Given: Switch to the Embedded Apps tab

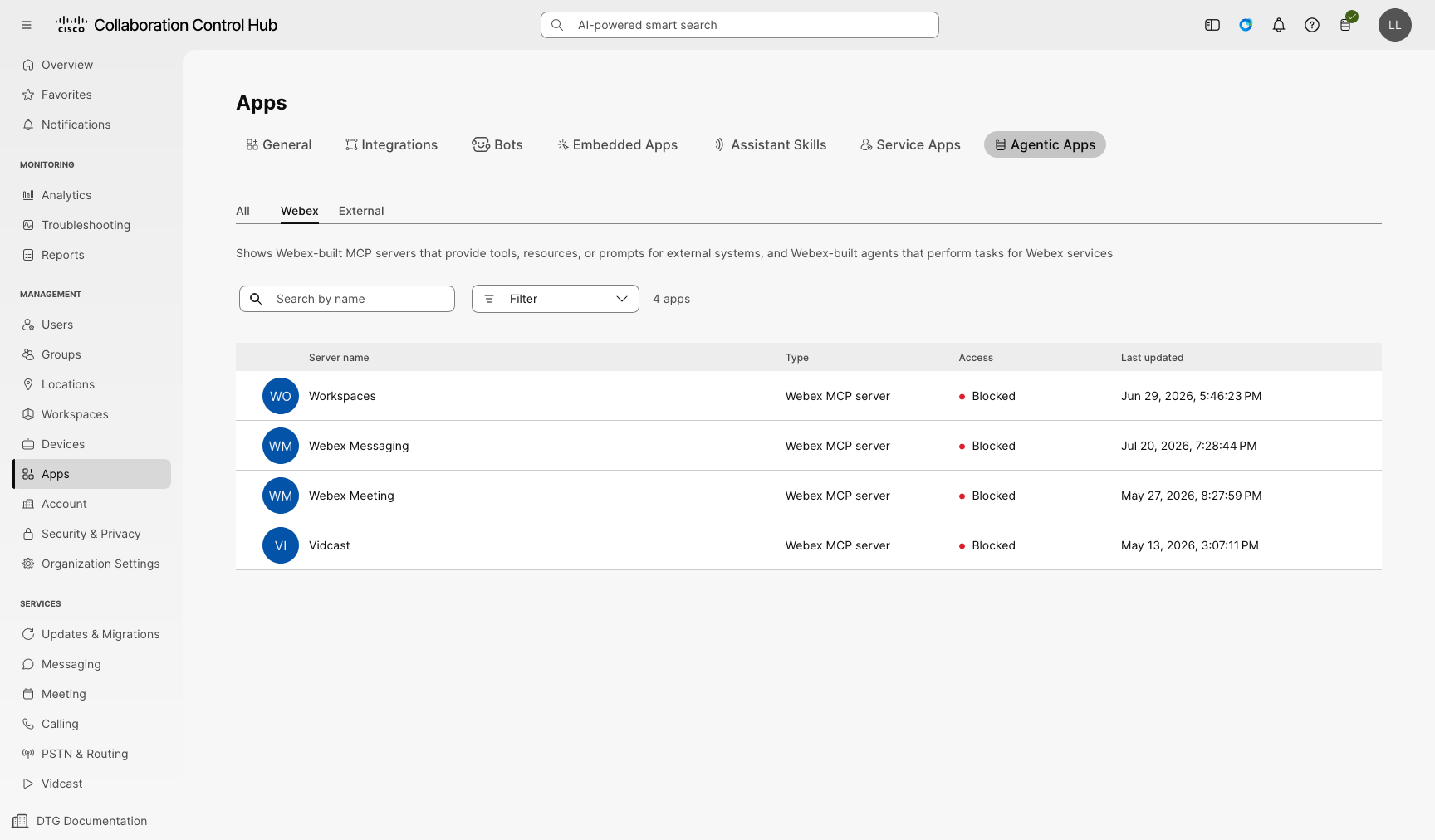Looking at the screenshot, I should pyautogui.click(x=617, y=144).
